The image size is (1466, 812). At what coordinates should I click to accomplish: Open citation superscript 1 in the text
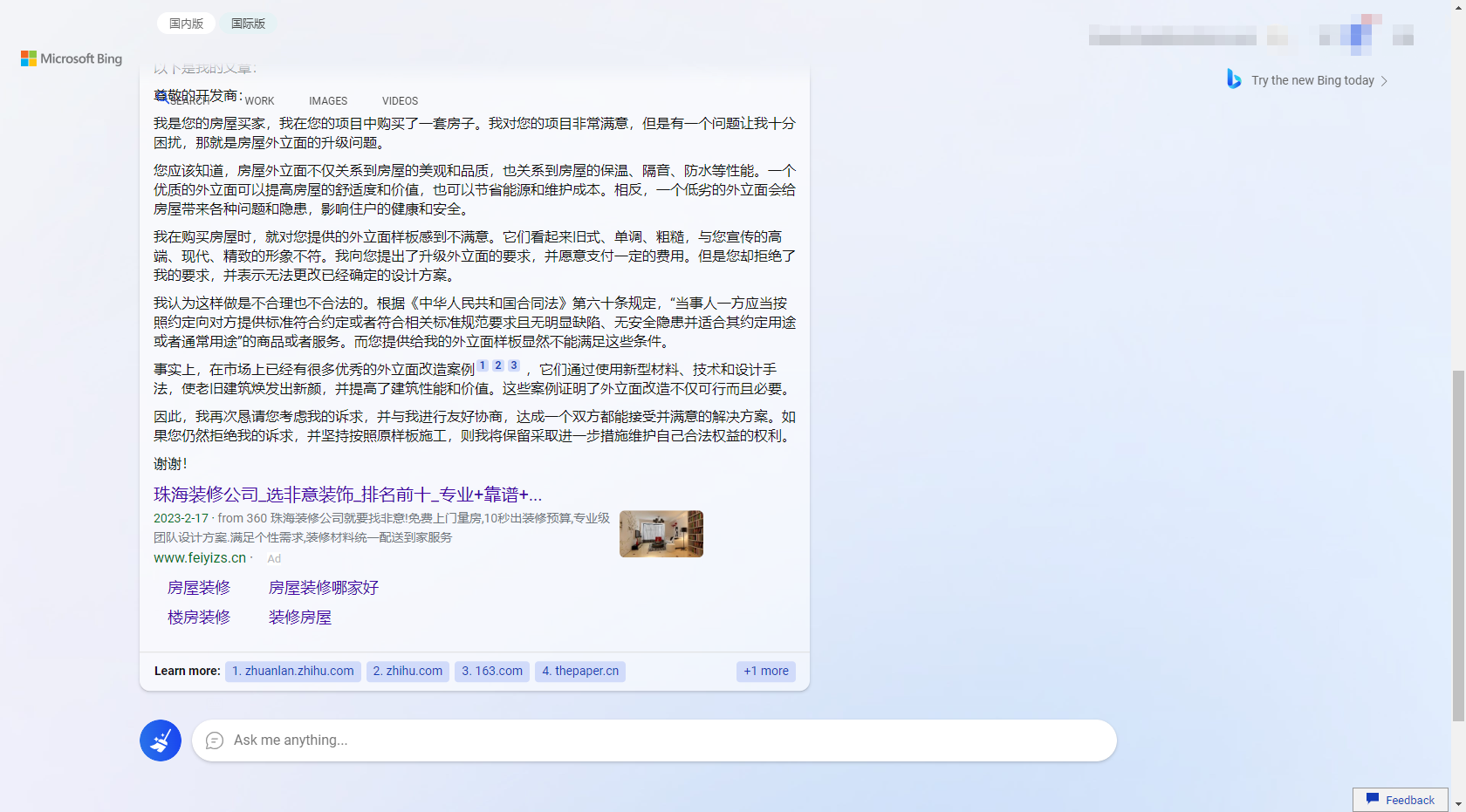pos(482,365)
